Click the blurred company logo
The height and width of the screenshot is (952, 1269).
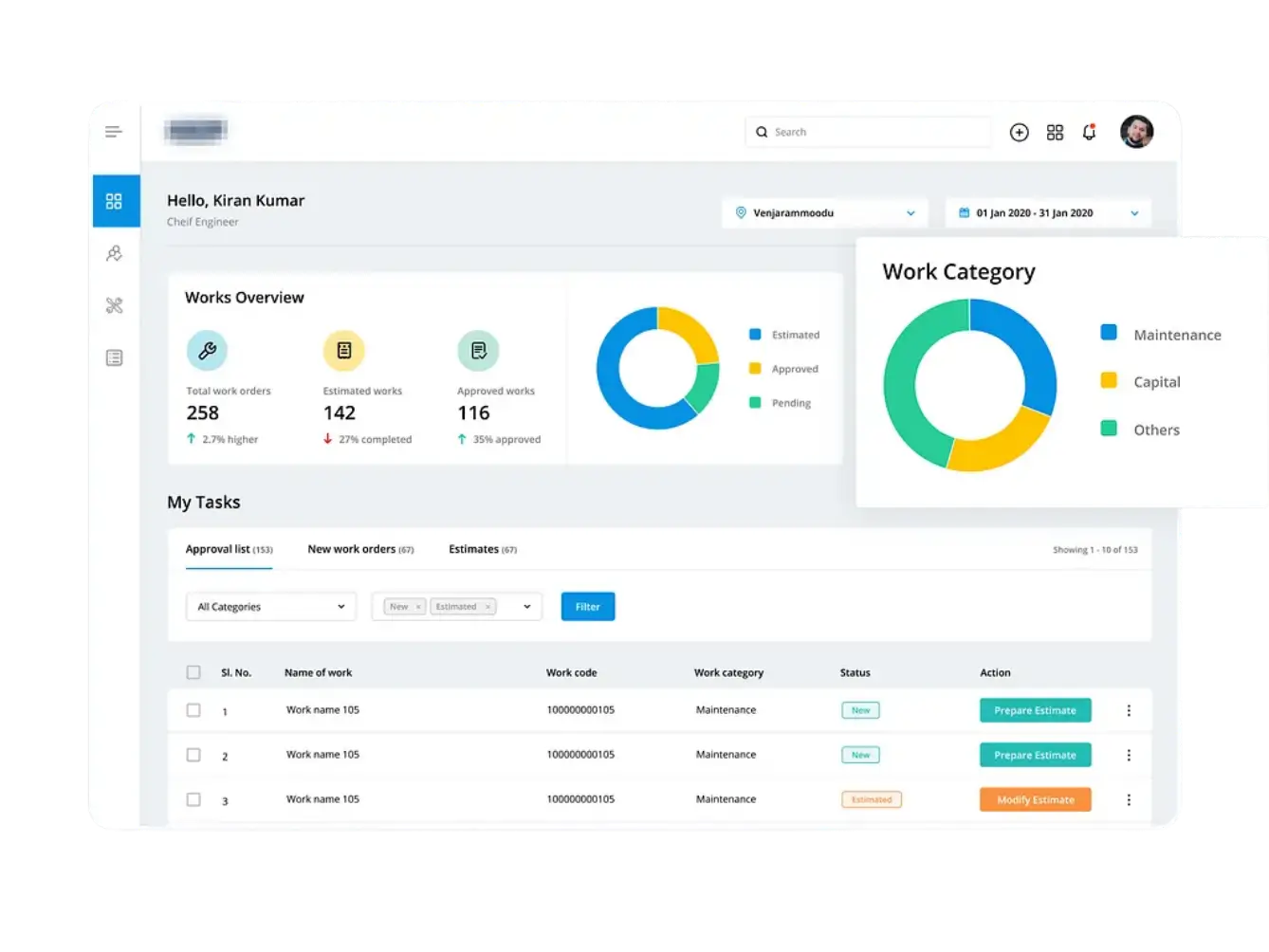(195, 130)
